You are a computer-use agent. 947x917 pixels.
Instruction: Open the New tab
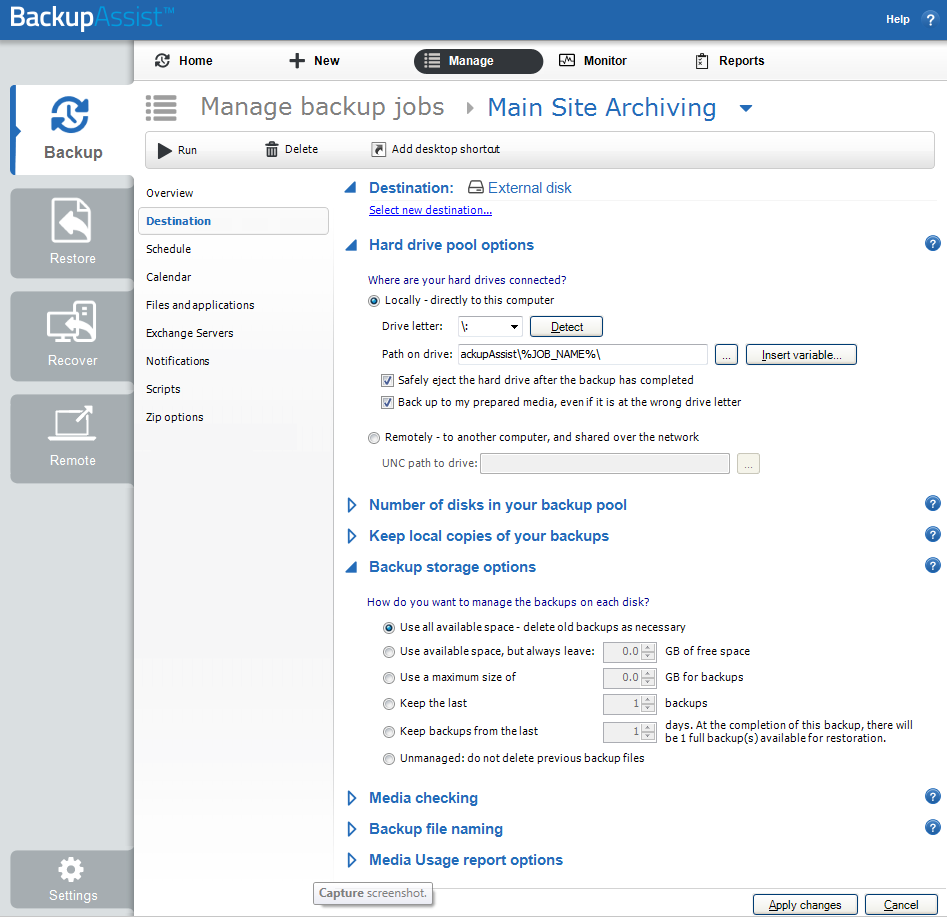point(314,60)
